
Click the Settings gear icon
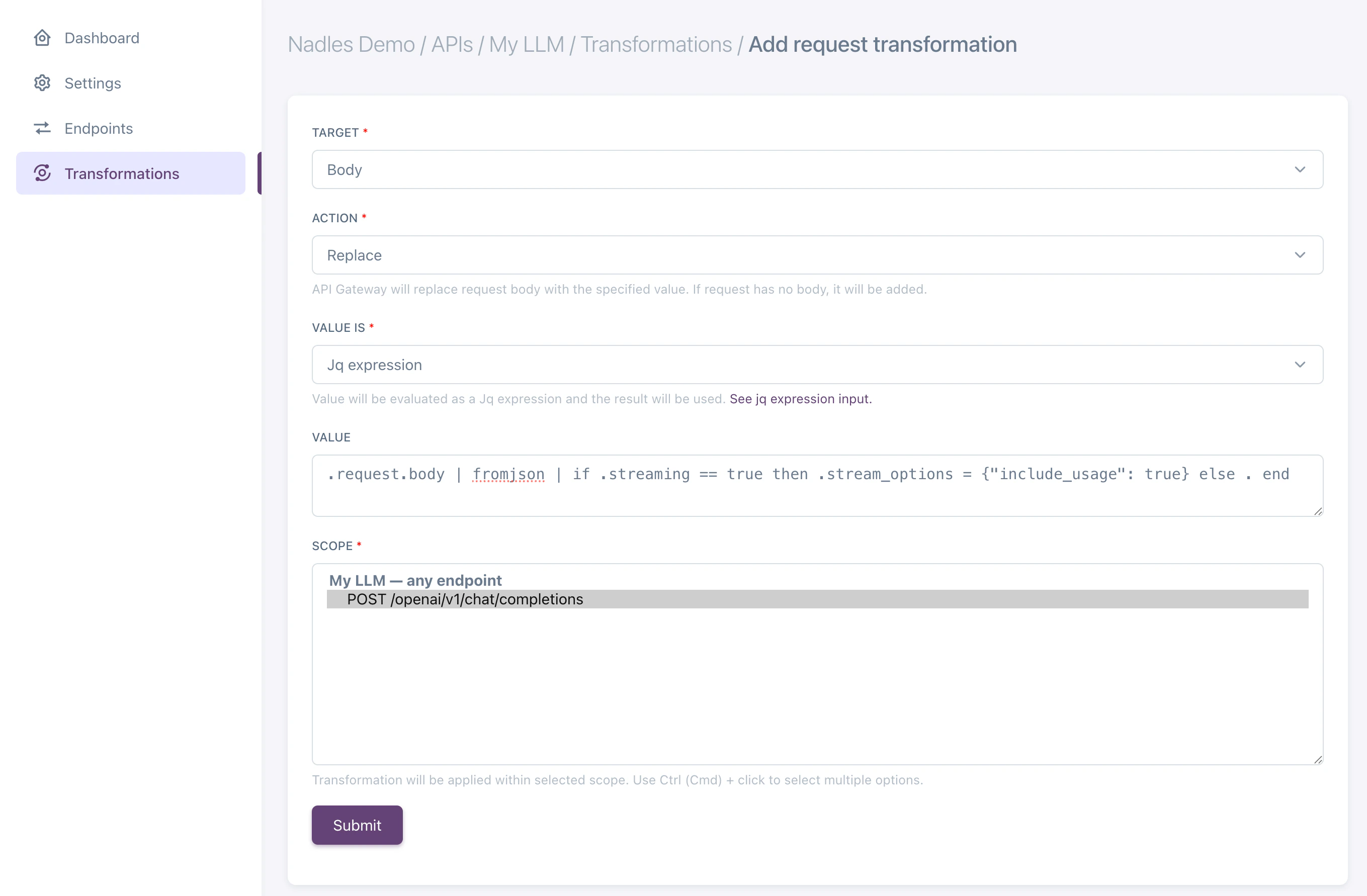point(42,82)
